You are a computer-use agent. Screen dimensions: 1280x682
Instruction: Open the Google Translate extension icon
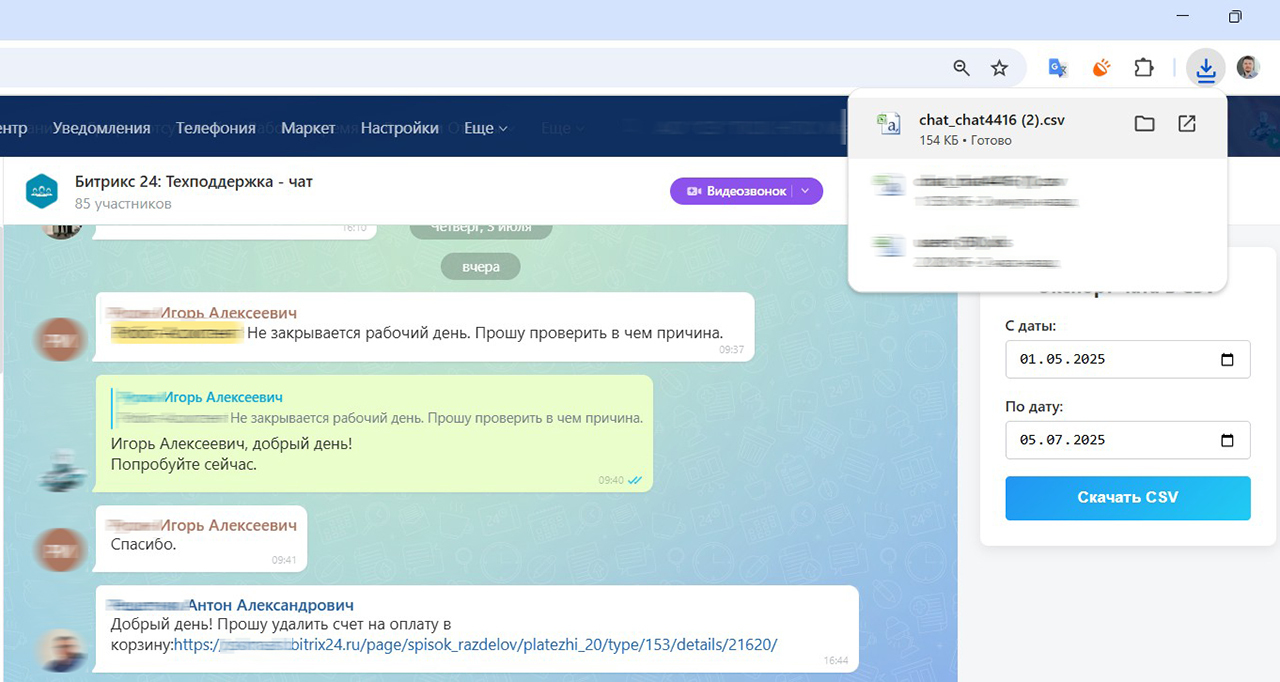coord(1057,68)
